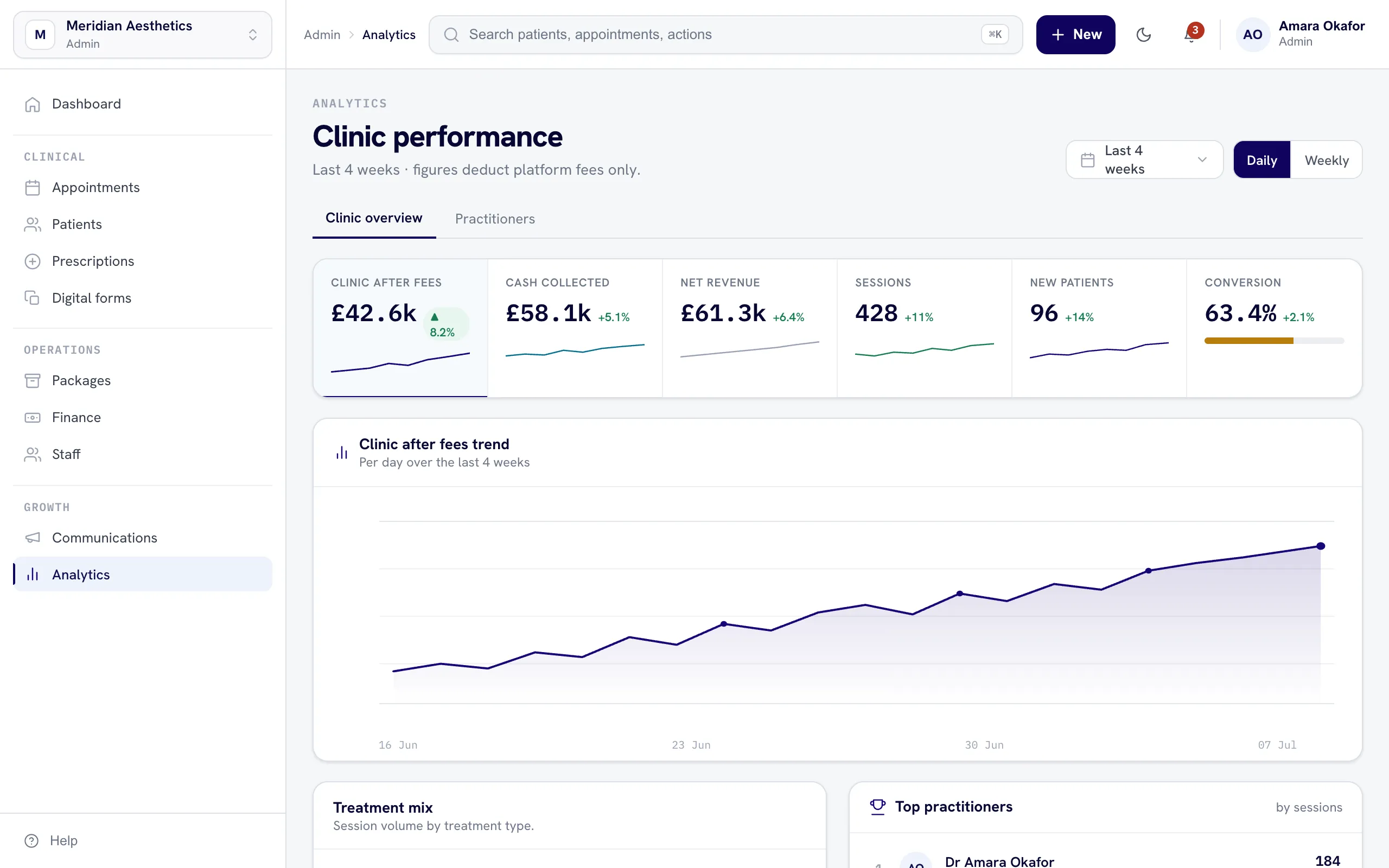Open Appointments in sidebar
The image size is (1389, 868).
pyautogui.click(x=142, y=188)
